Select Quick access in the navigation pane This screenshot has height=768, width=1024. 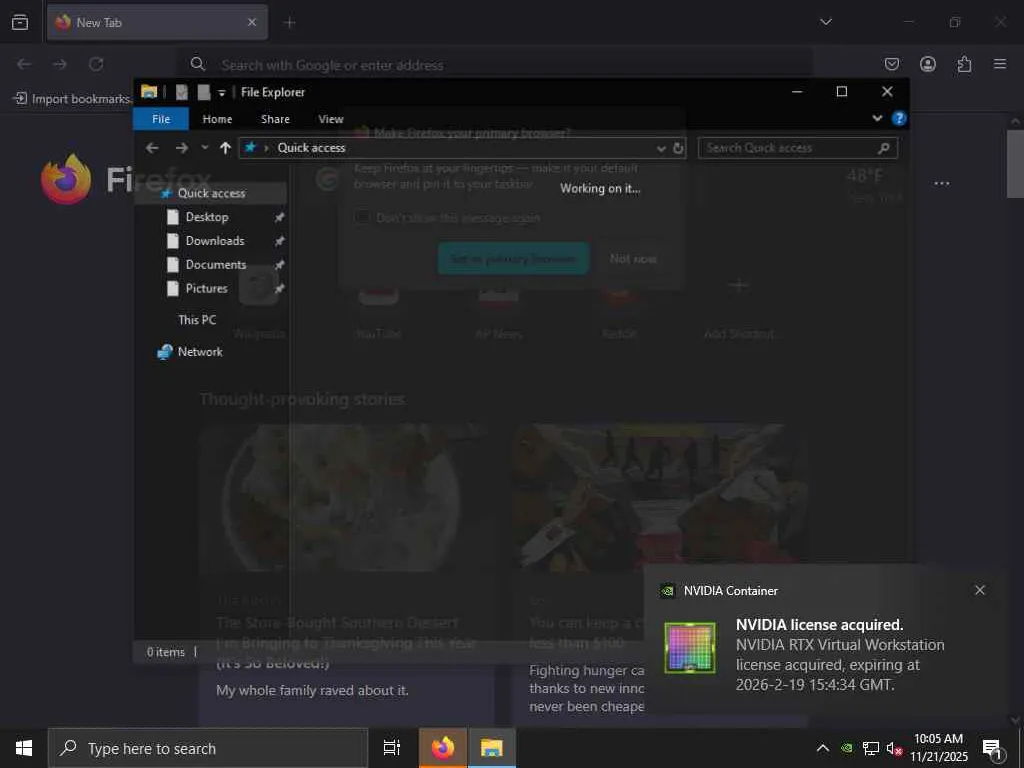211,193
